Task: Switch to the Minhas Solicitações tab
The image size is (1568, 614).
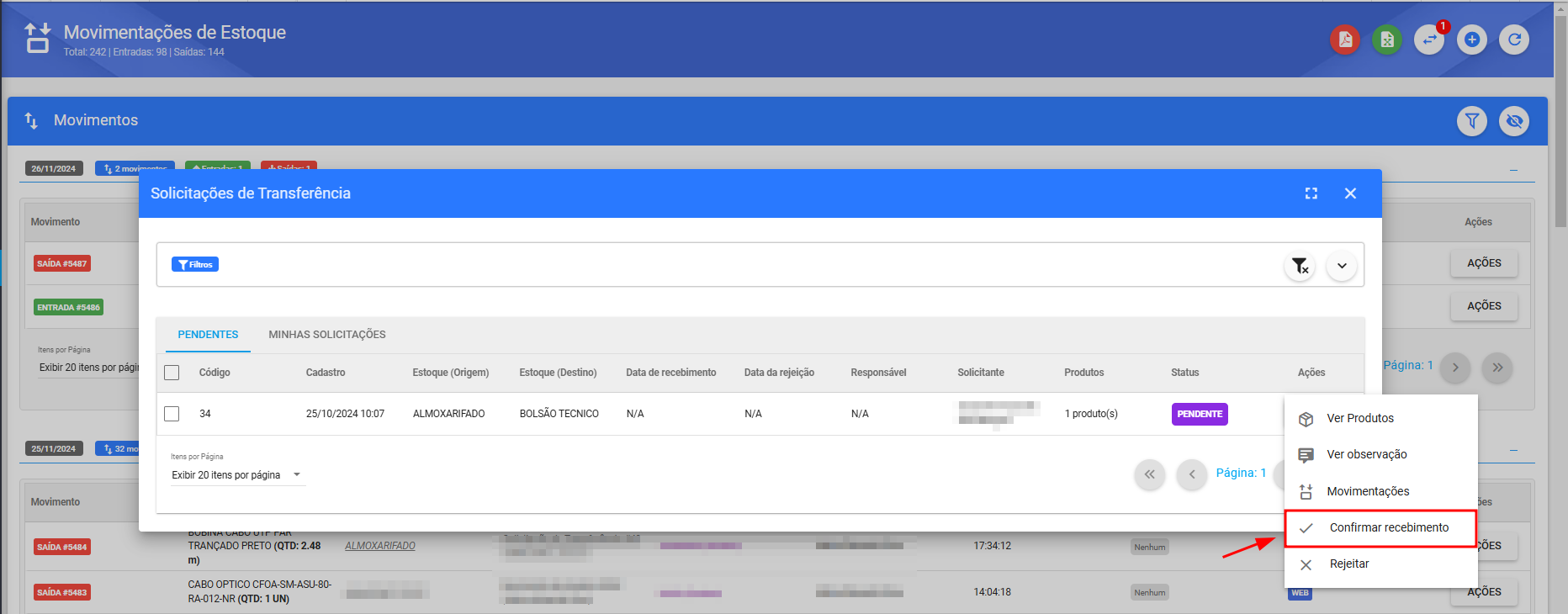Action: tap(326, 335)
